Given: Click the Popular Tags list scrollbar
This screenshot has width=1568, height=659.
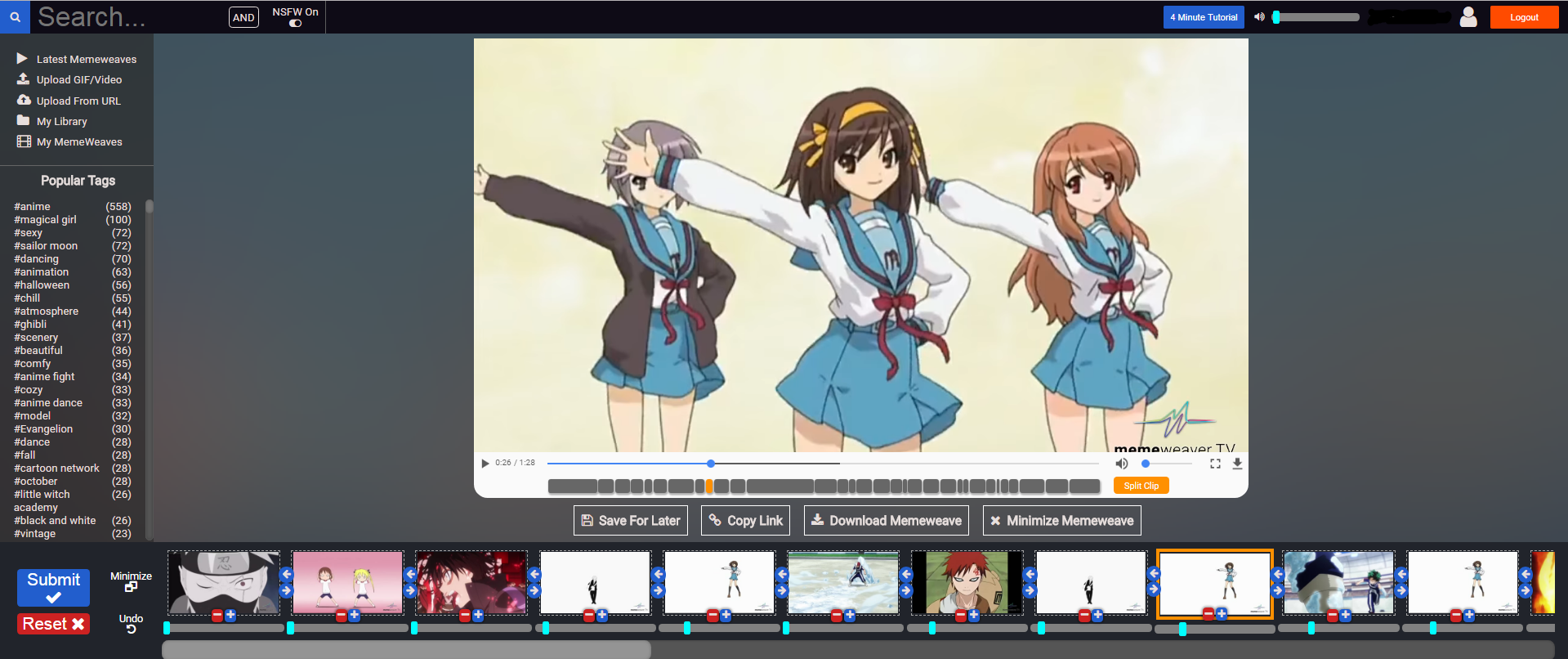Looking at the screenshot, I should [x=149, y=207].
